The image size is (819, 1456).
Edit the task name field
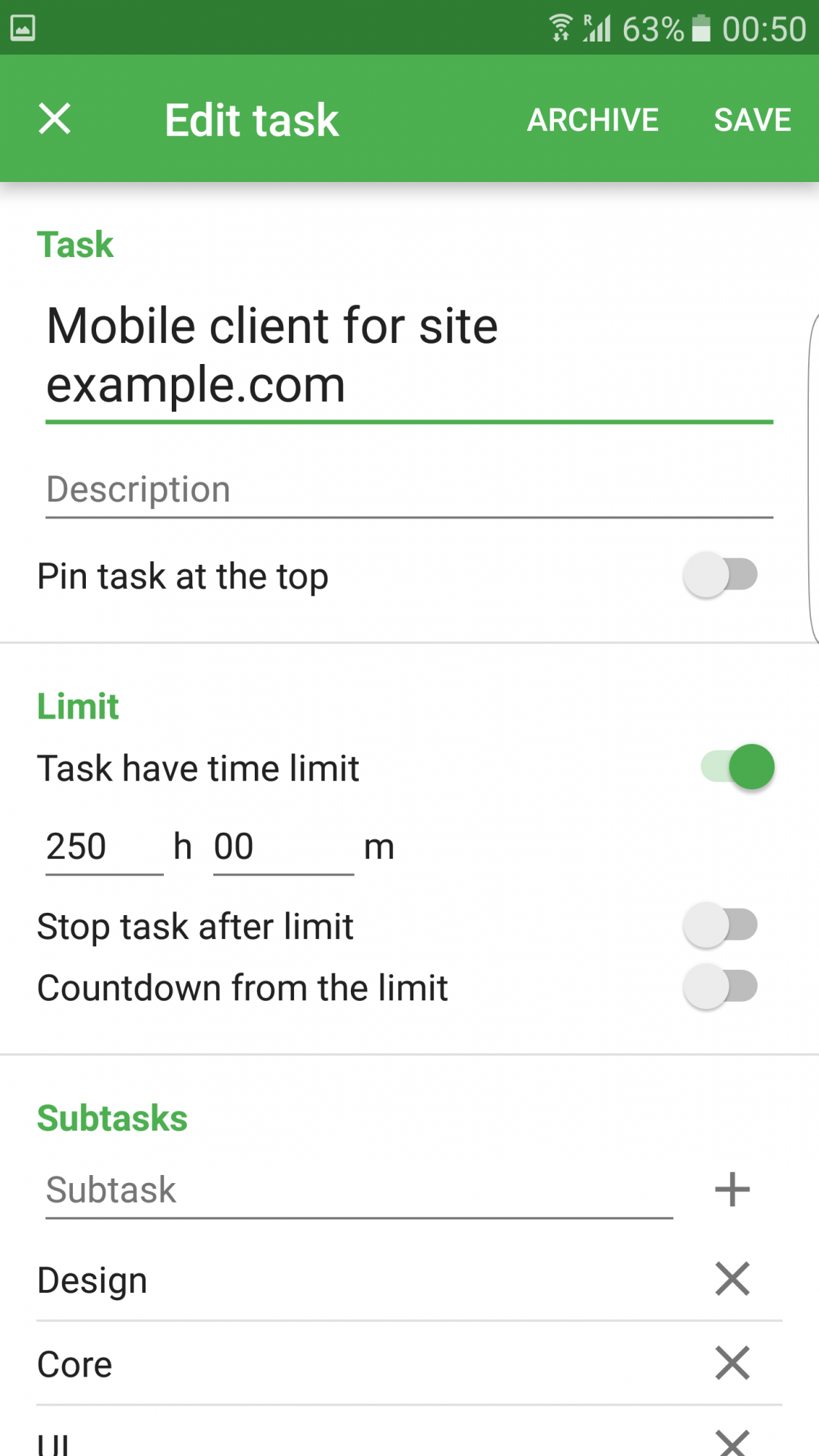(408, 355)
